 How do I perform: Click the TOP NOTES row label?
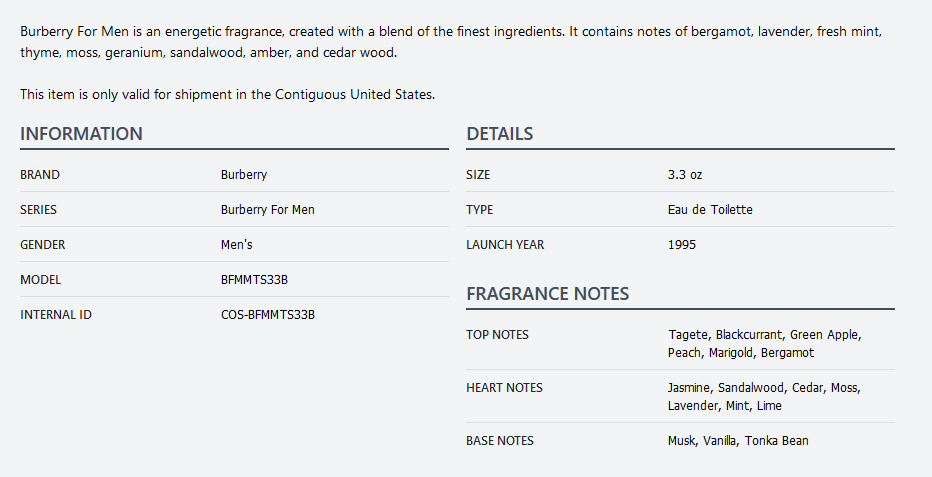(x=497, y=335)
